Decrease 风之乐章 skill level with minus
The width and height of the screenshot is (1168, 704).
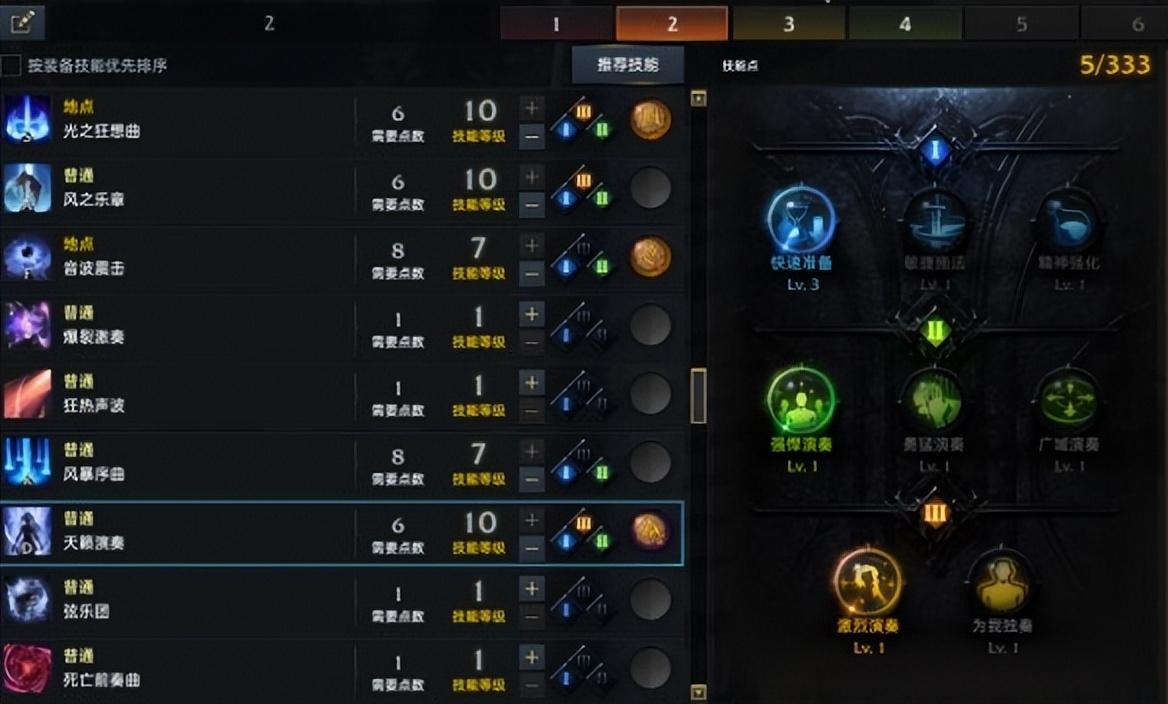click(531, 205)
